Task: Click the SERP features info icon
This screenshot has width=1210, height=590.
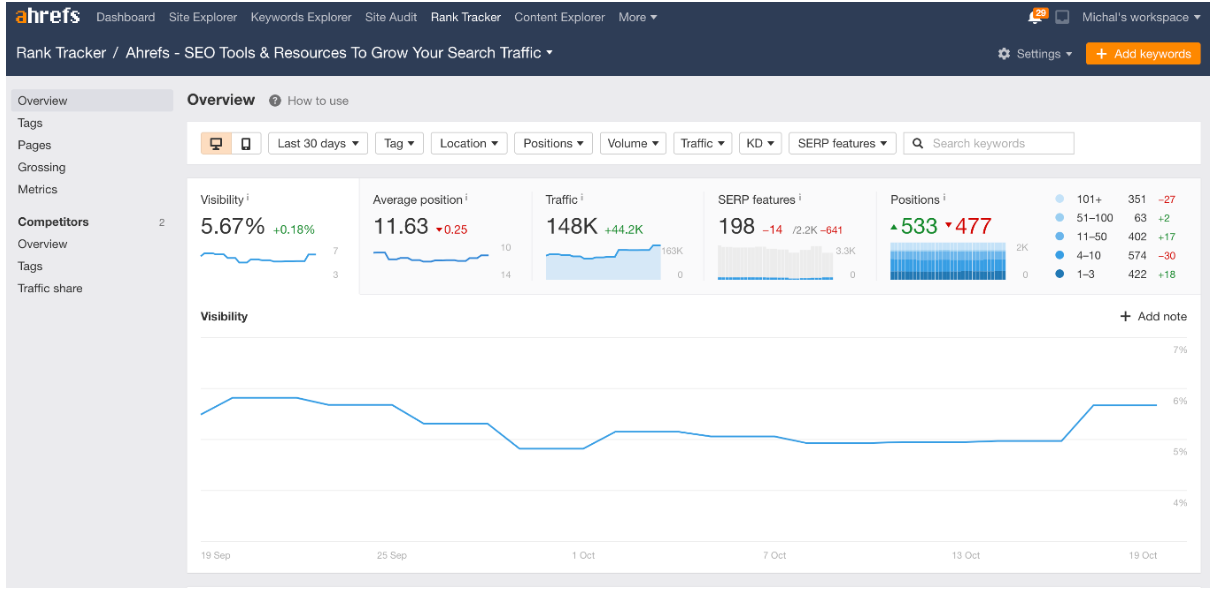Action: [801, 198]
